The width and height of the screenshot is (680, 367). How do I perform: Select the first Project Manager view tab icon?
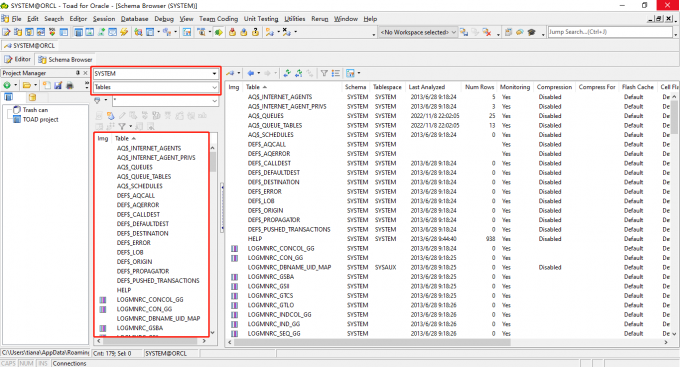8,97
